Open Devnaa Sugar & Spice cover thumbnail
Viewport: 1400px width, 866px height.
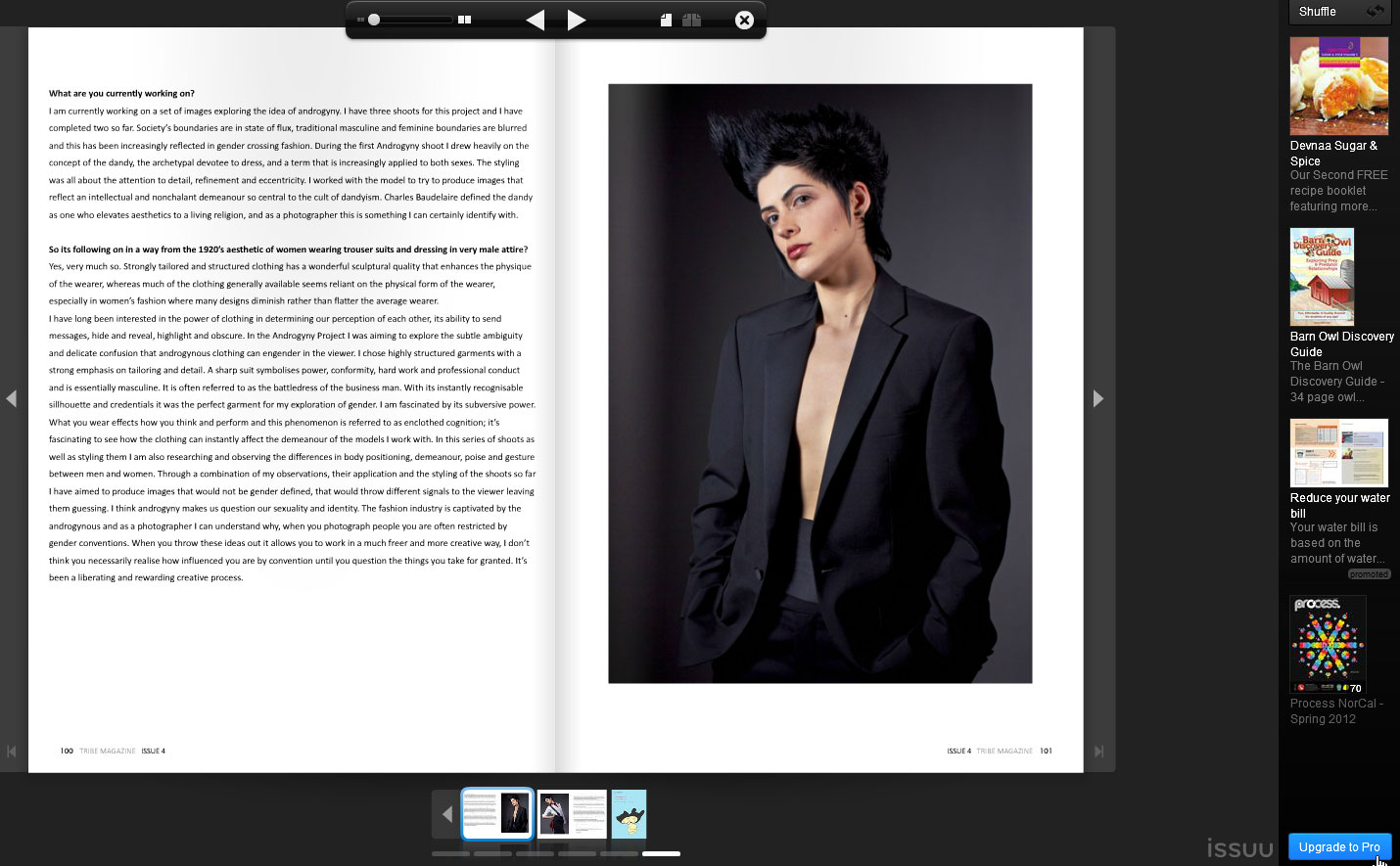click(x=1338, y=86)
